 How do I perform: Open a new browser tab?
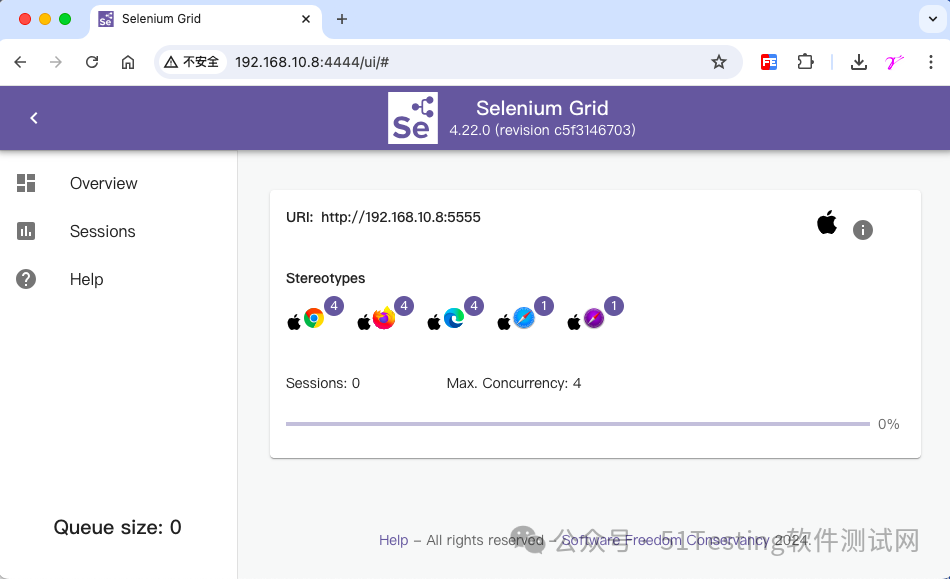coord(342,19)
